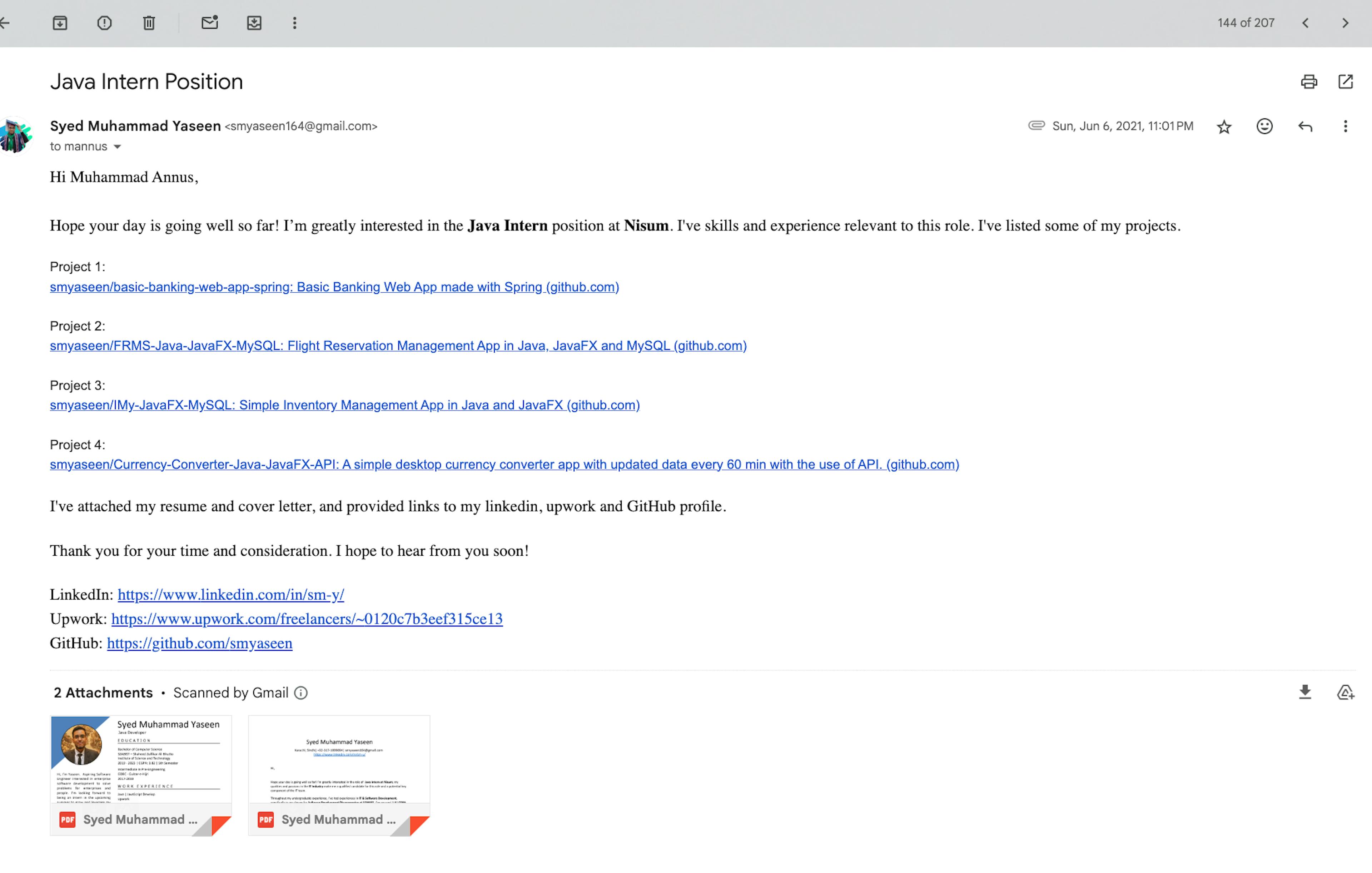Image resolution: width=1372 pixels, height=873 pixels.
Task: Add an emoji reaction to message
Action: [1265, 126]
